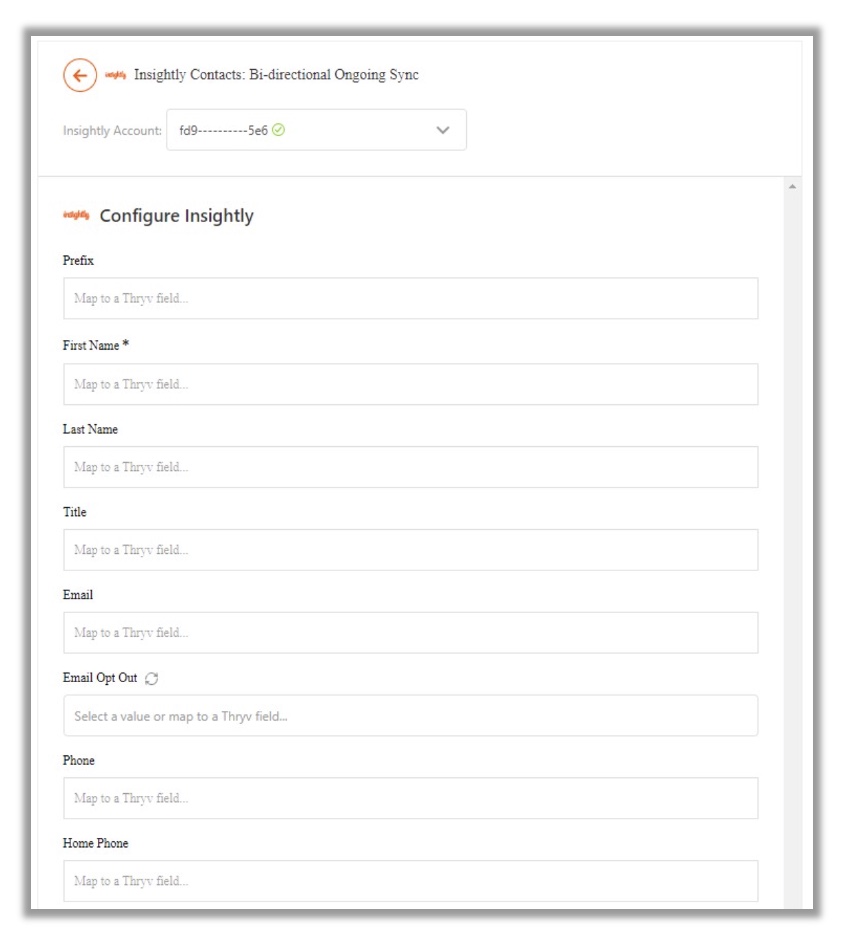
Task: Select the Last Name mapping field
Action: [x=410, y=467]
